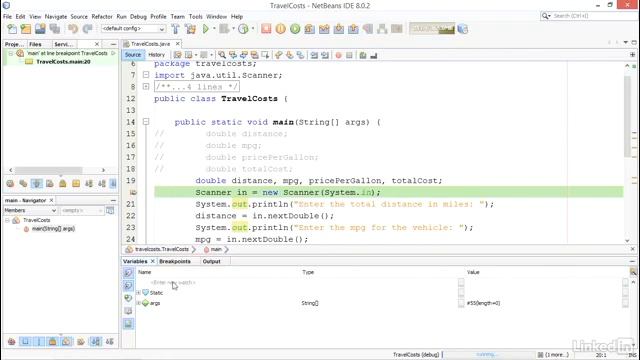Collapse the import code fold on line 7

146,75
